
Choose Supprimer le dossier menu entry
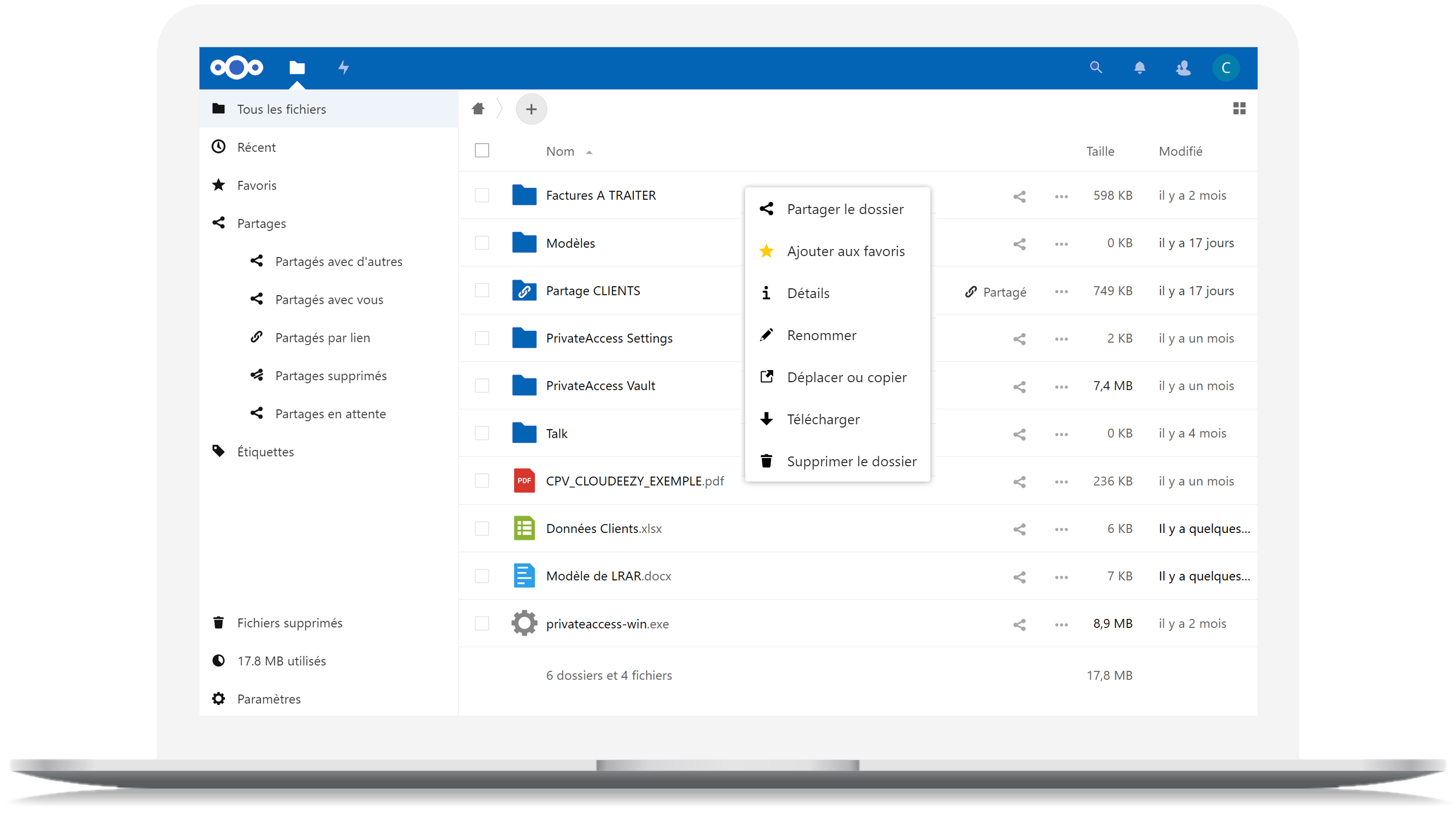coord(837,461)
